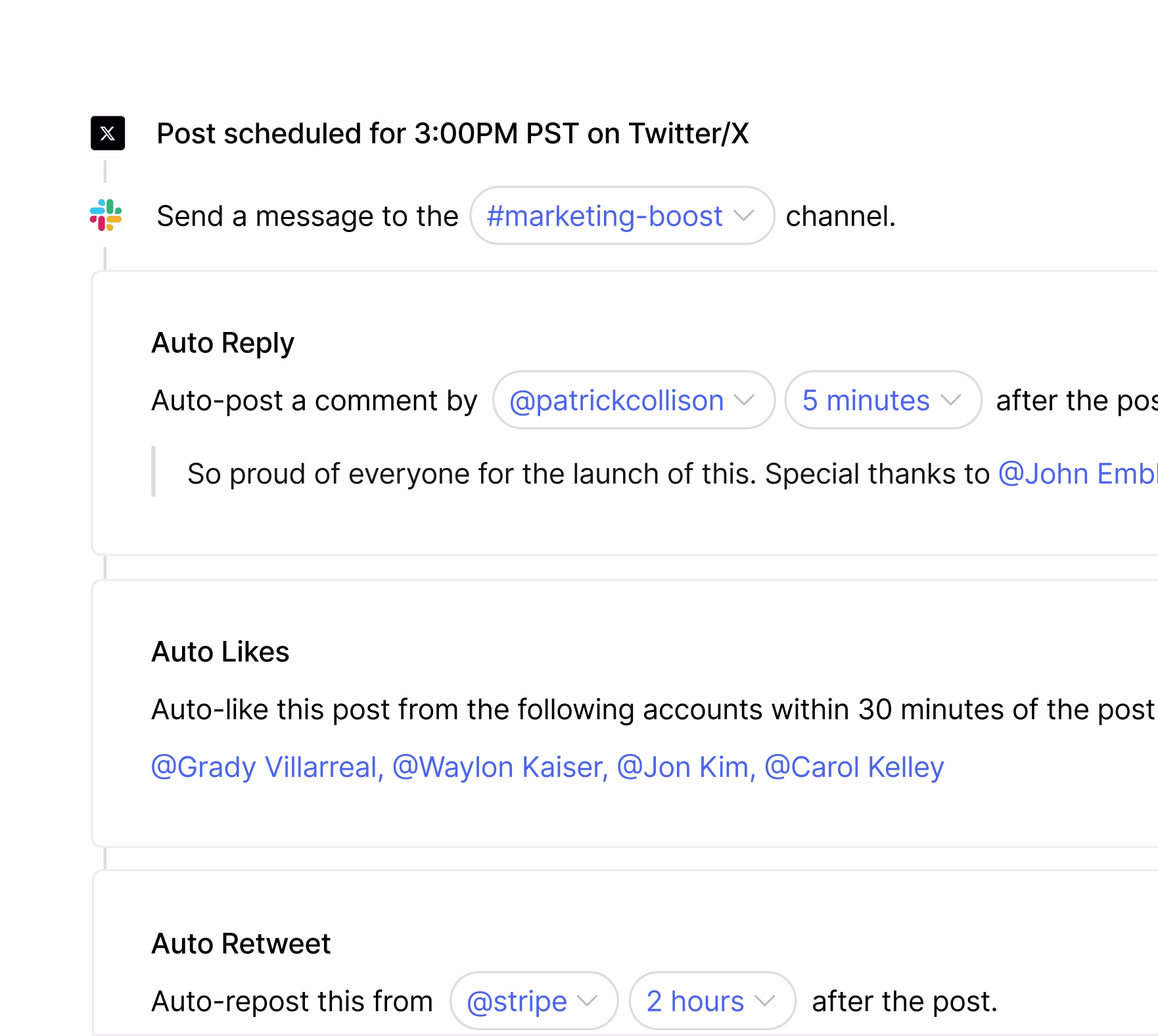Click the Auto Retweet section heading

pyautogui.click(x=241, y=944)
